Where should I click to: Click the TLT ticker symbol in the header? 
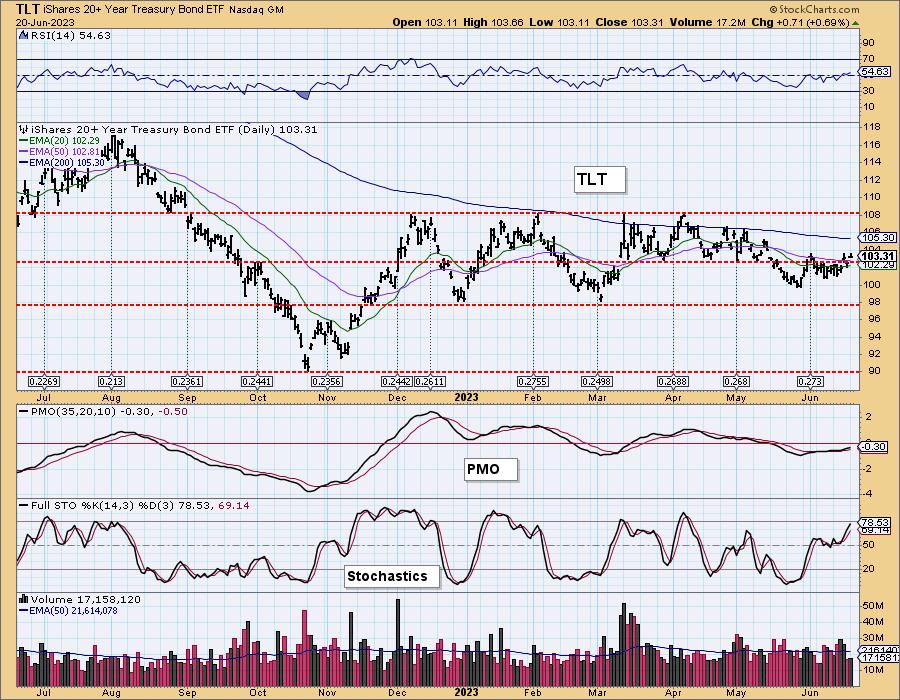[x=28, y=9]
